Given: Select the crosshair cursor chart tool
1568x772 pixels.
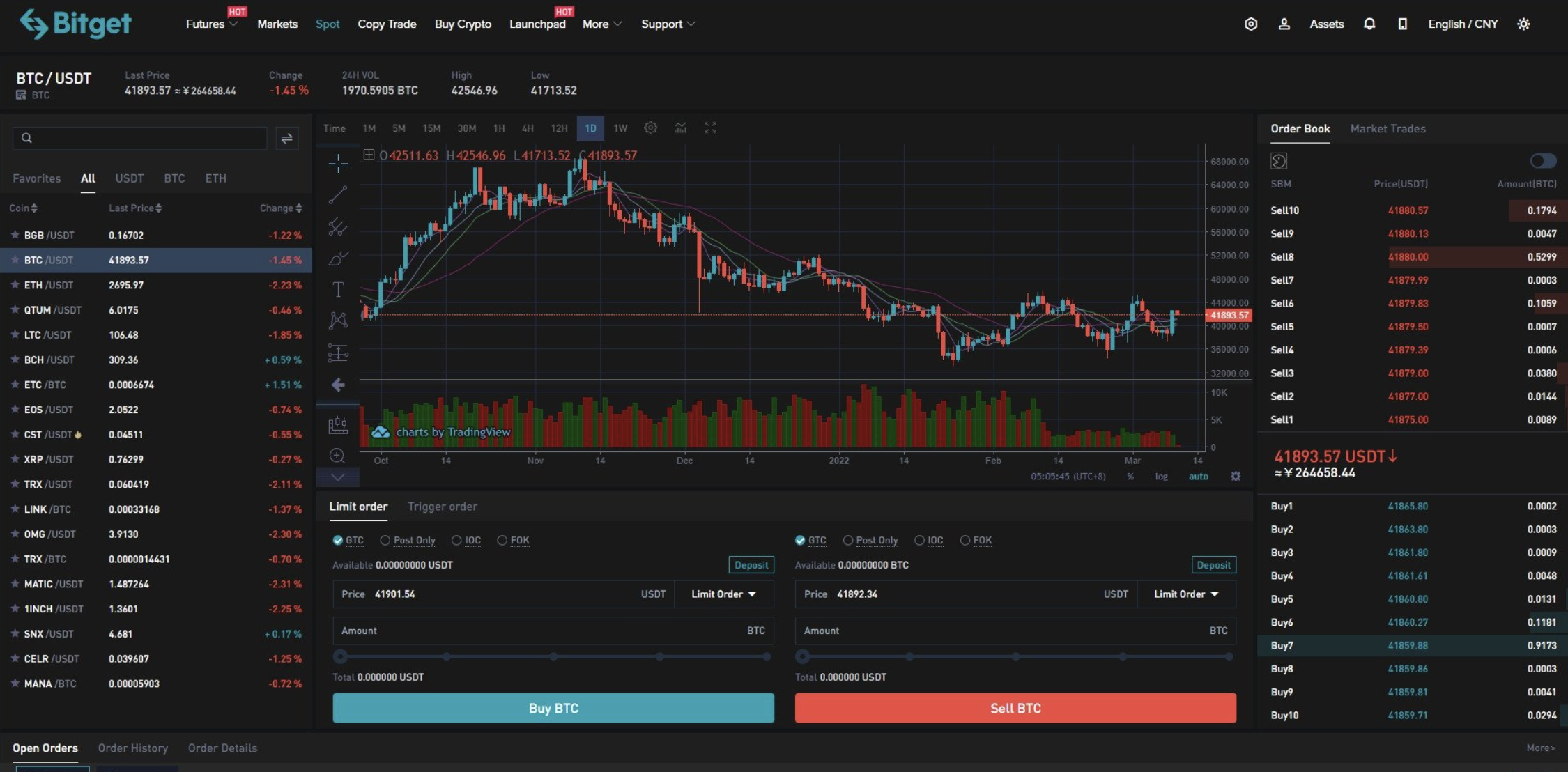Looking at the screenshot, I should (338, 163).
